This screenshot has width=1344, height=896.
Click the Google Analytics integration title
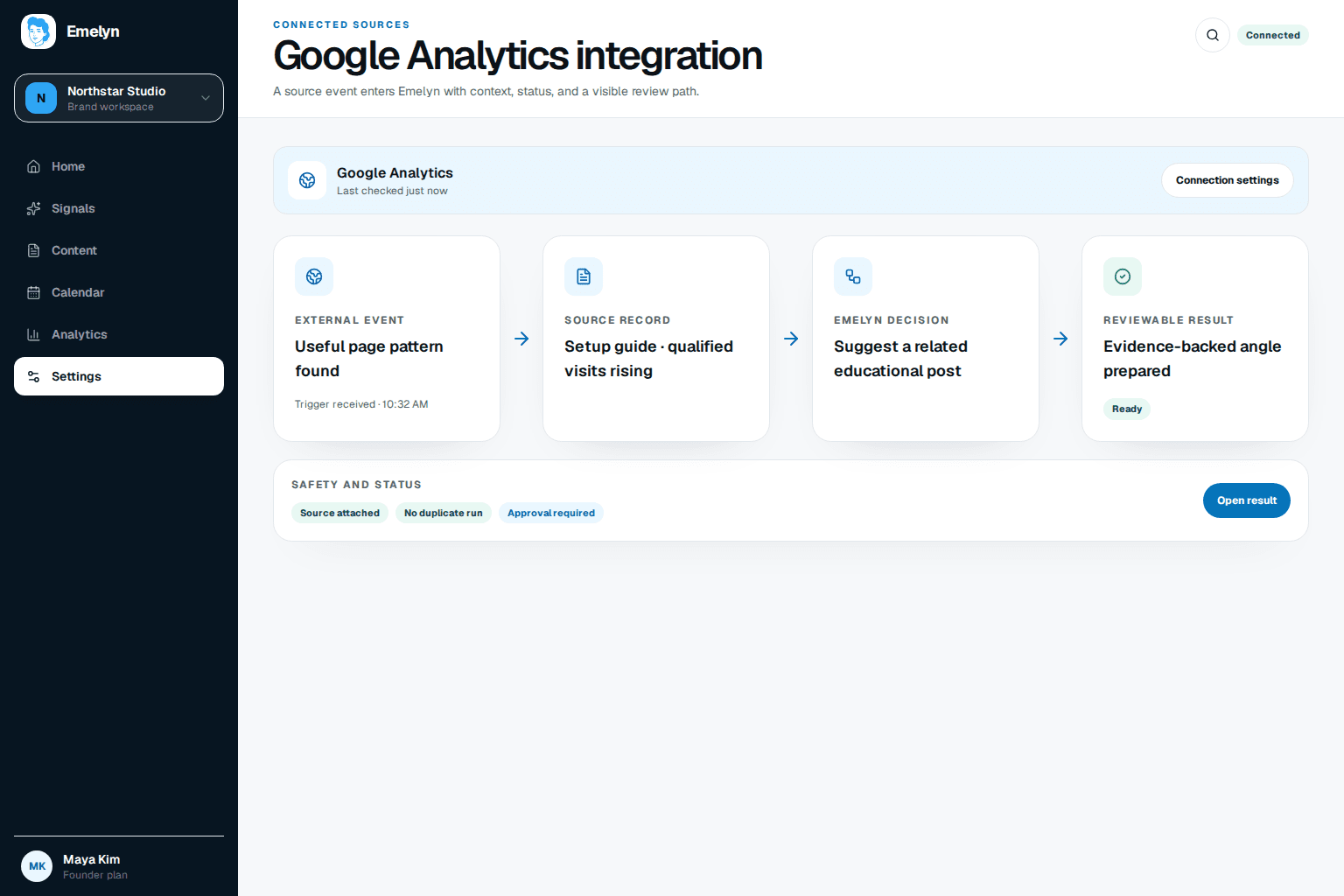tap(518, 56)
